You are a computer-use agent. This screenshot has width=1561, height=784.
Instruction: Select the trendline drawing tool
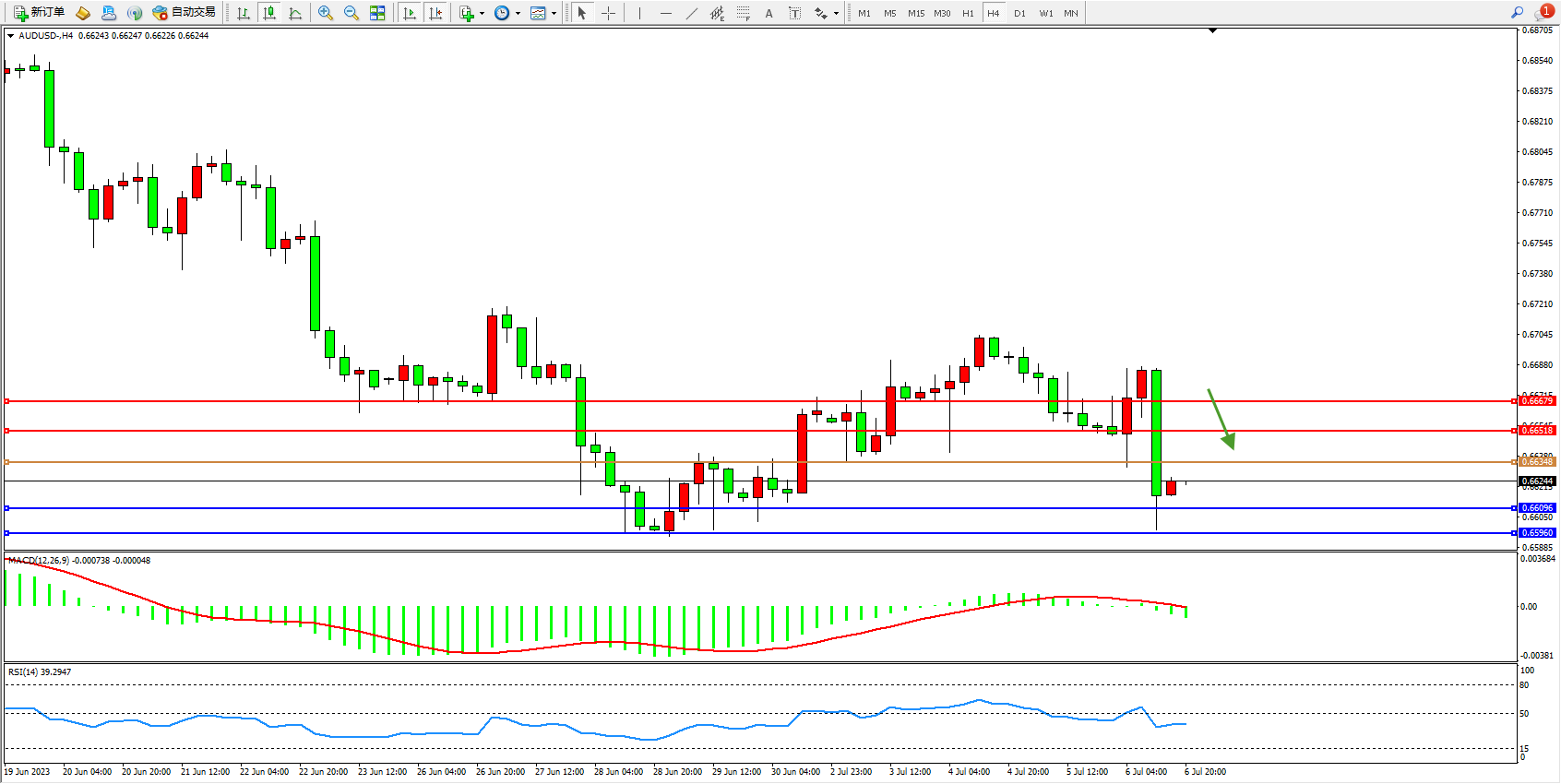click(x=692, y=13)
